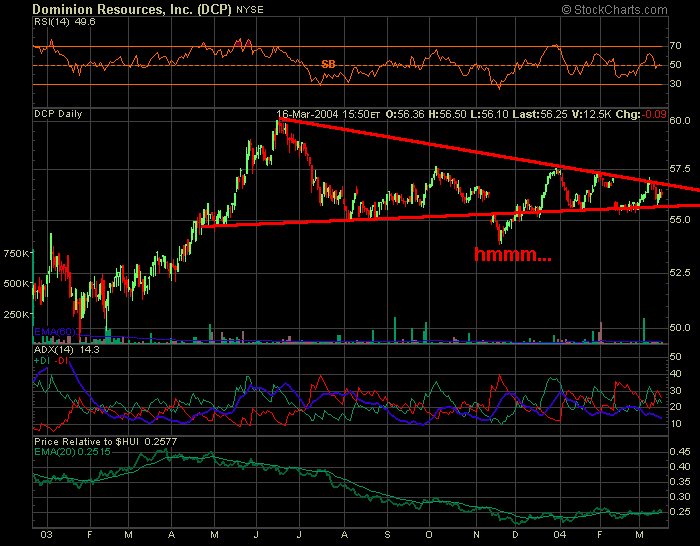Click the 750K volume axis label
Viewport: 700px width, 546px height.
pos(17,254)
